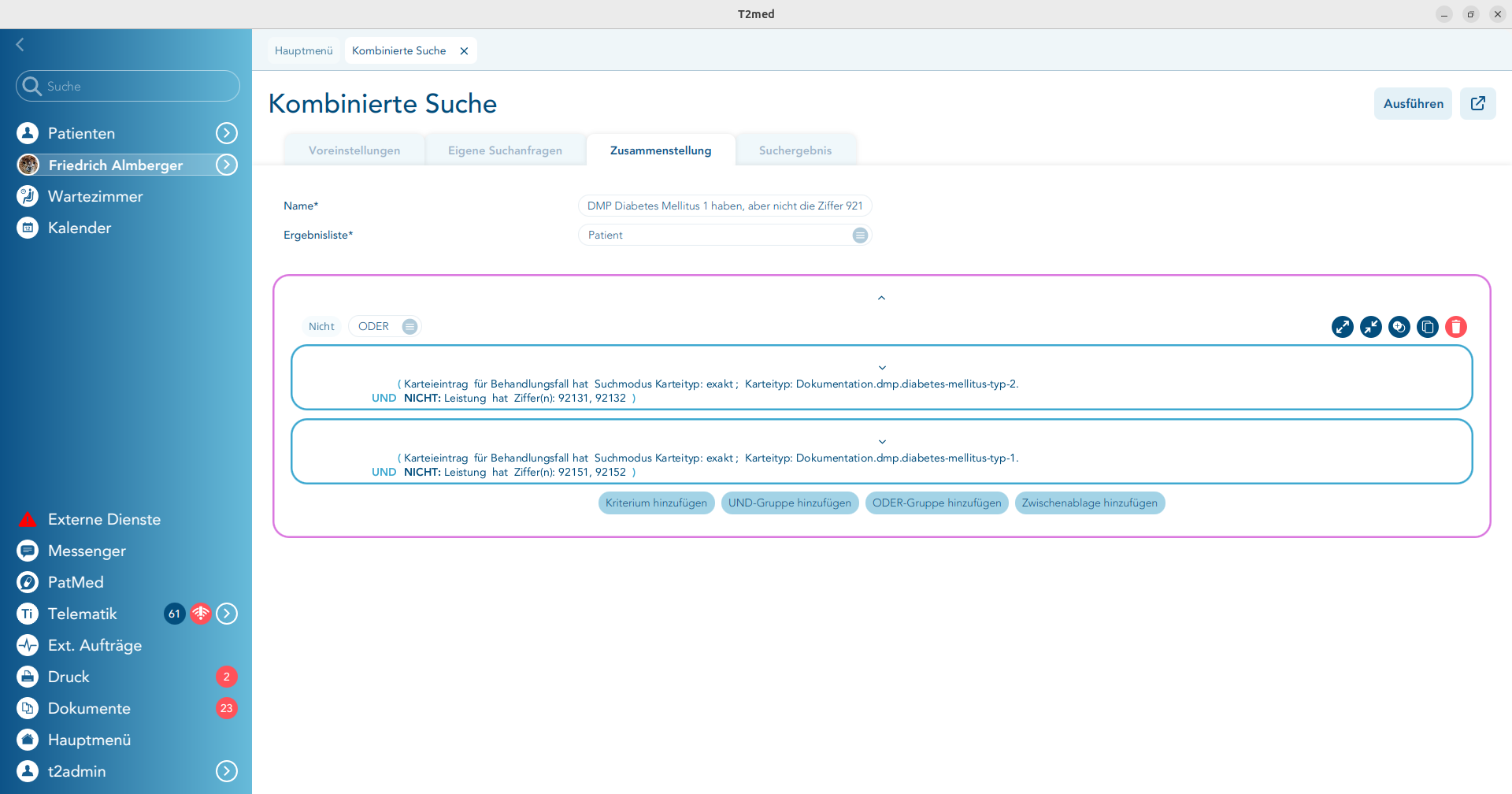Screen dimensions: 1512x794
Task: Switch to the Eigene Suchanfragen tab
Action: 505,150
